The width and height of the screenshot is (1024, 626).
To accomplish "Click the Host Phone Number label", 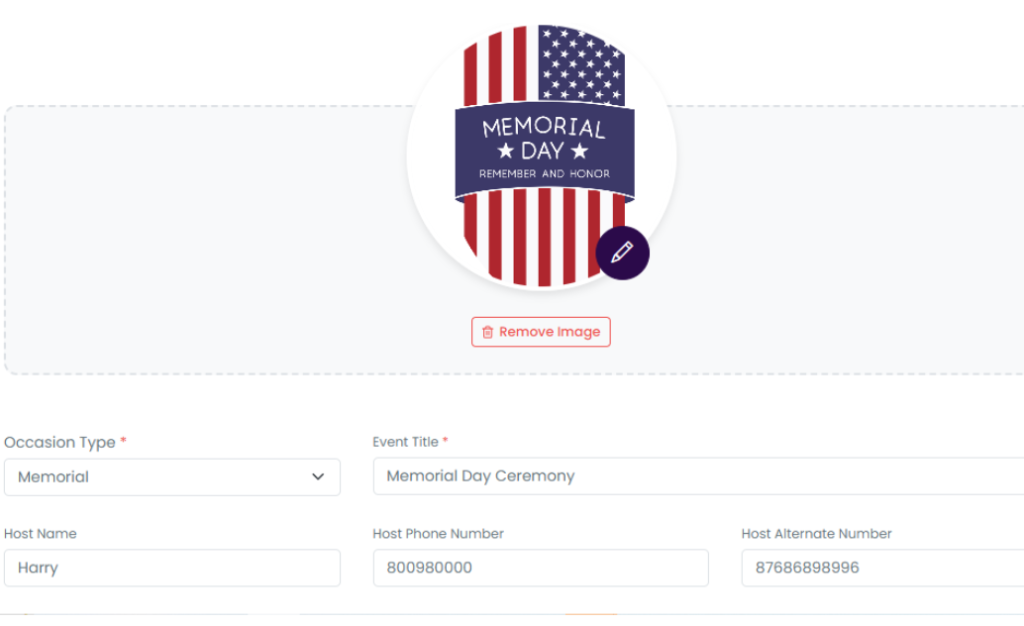I will pyautogui.click(x=438, y=534).
